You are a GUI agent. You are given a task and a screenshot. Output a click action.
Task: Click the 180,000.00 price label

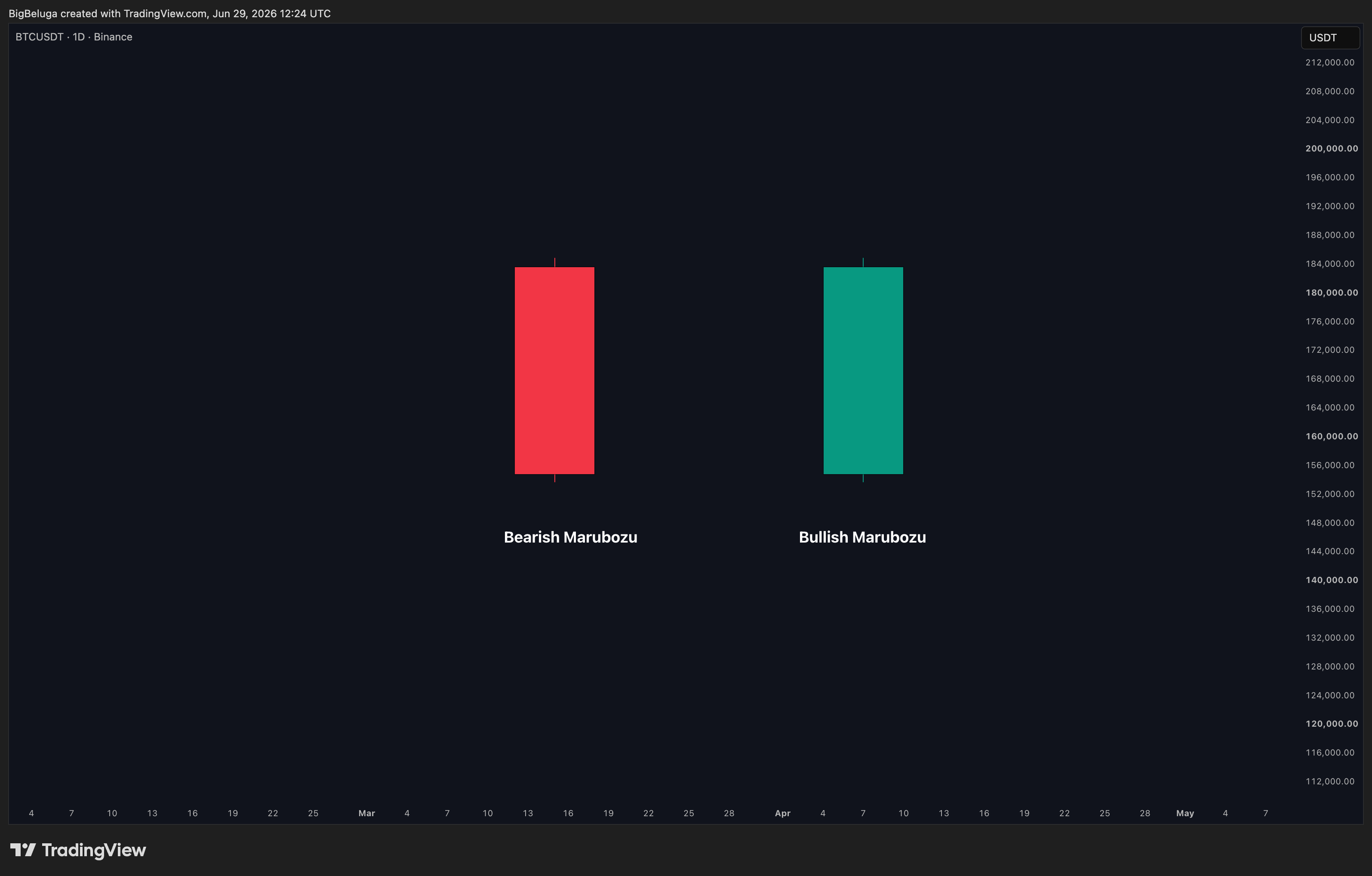1332,293
